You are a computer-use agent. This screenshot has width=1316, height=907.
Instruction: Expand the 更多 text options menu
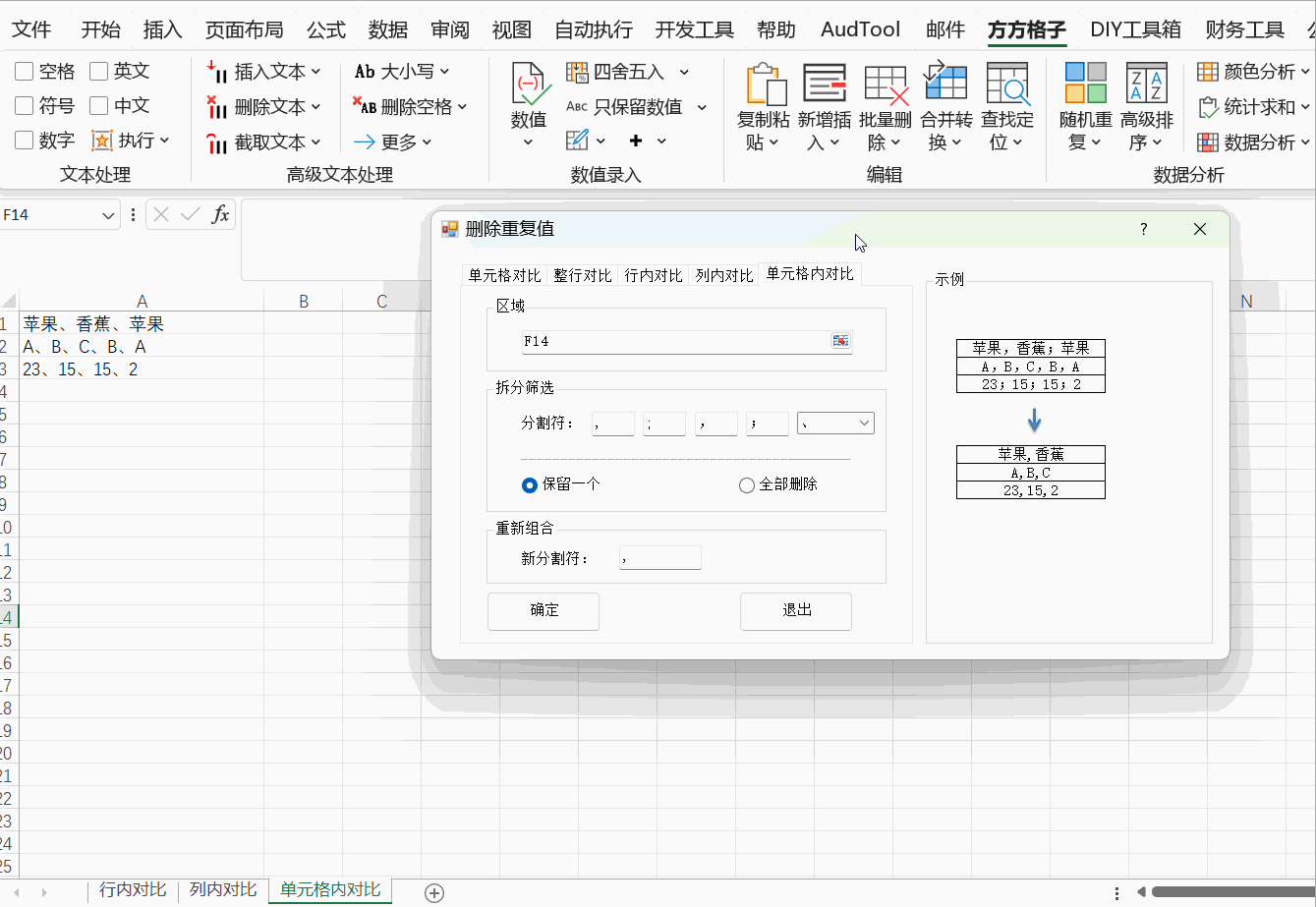click(394, 141)
